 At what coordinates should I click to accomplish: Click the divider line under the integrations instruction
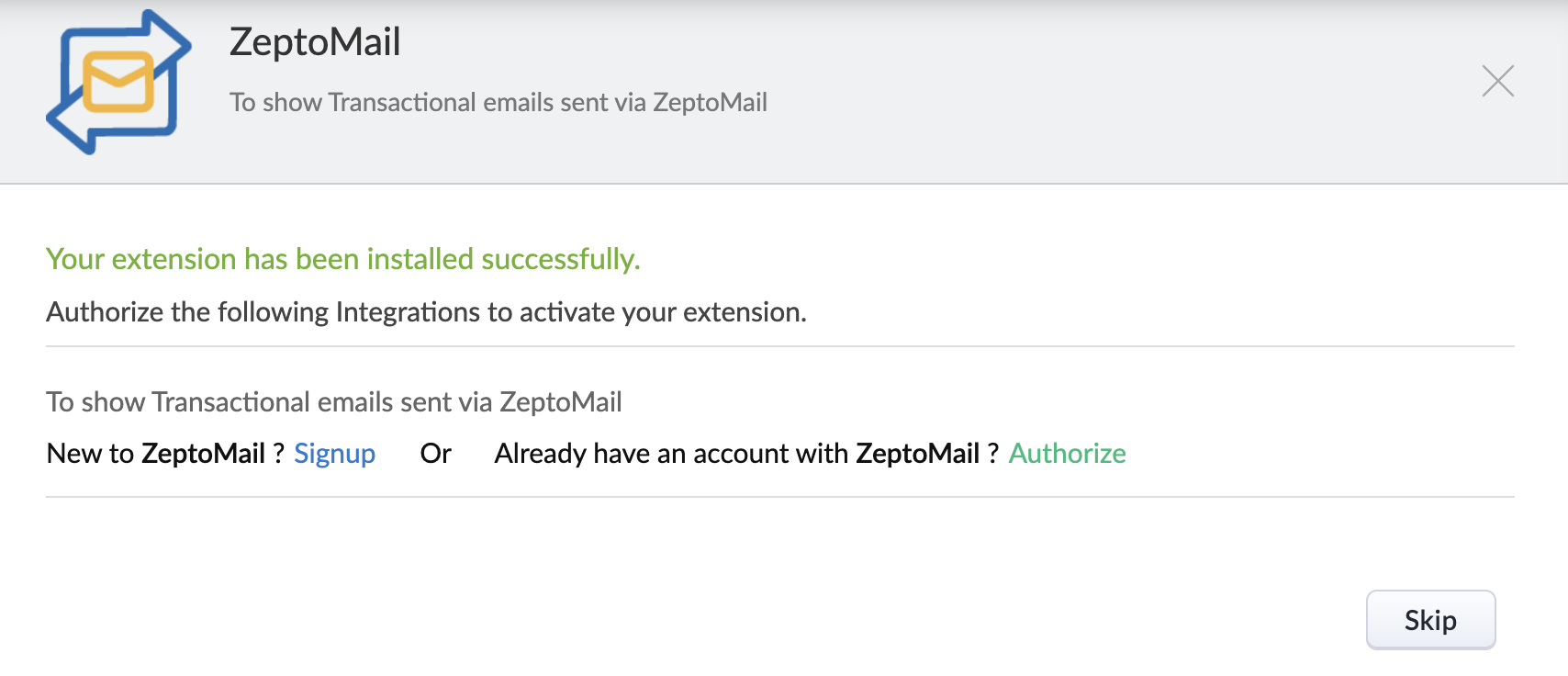pos(779,346)
